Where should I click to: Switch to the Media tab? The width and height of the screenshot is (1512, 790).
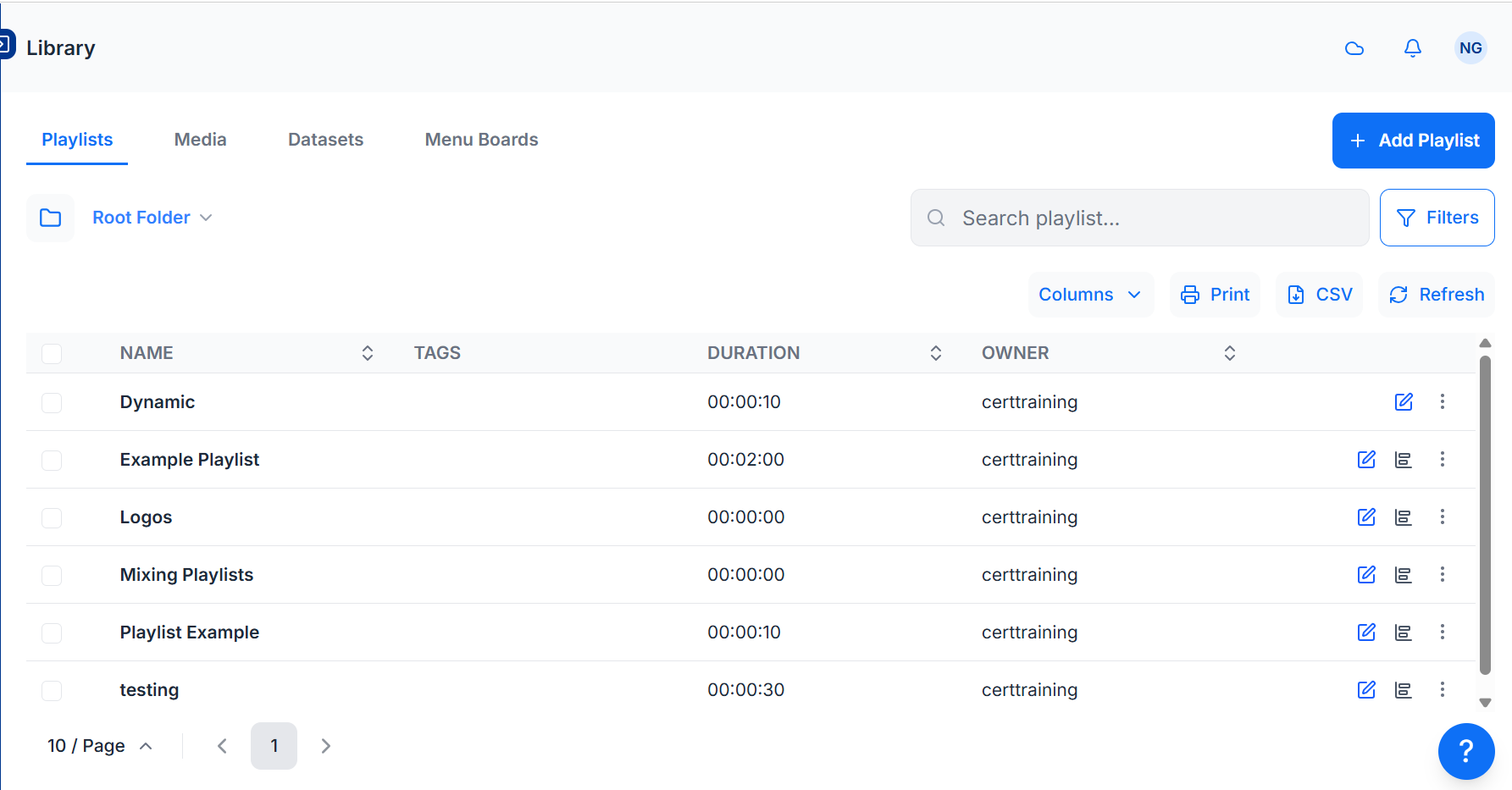pos(201,140)
